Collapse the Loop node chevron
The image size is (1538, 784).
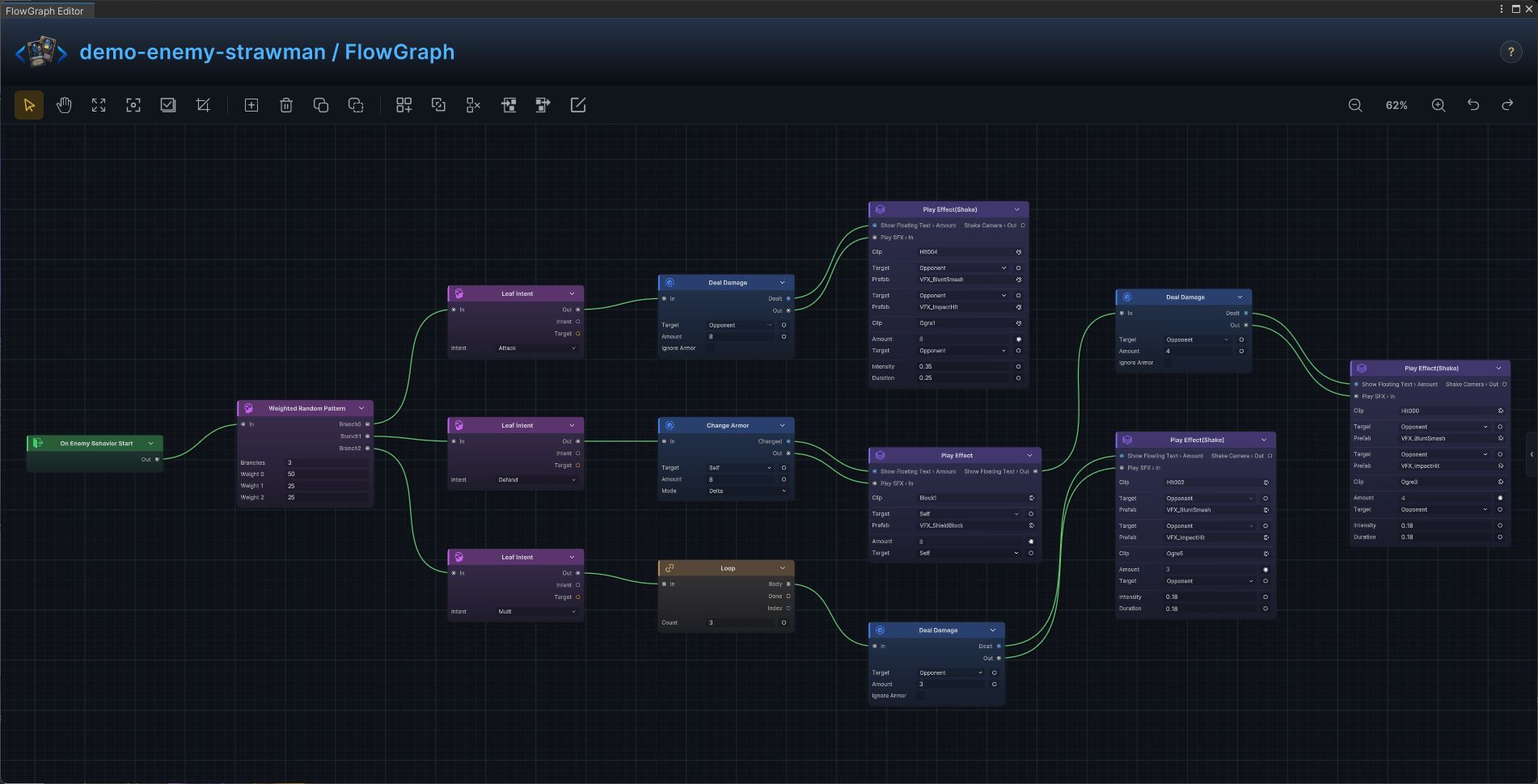(782, 568)
